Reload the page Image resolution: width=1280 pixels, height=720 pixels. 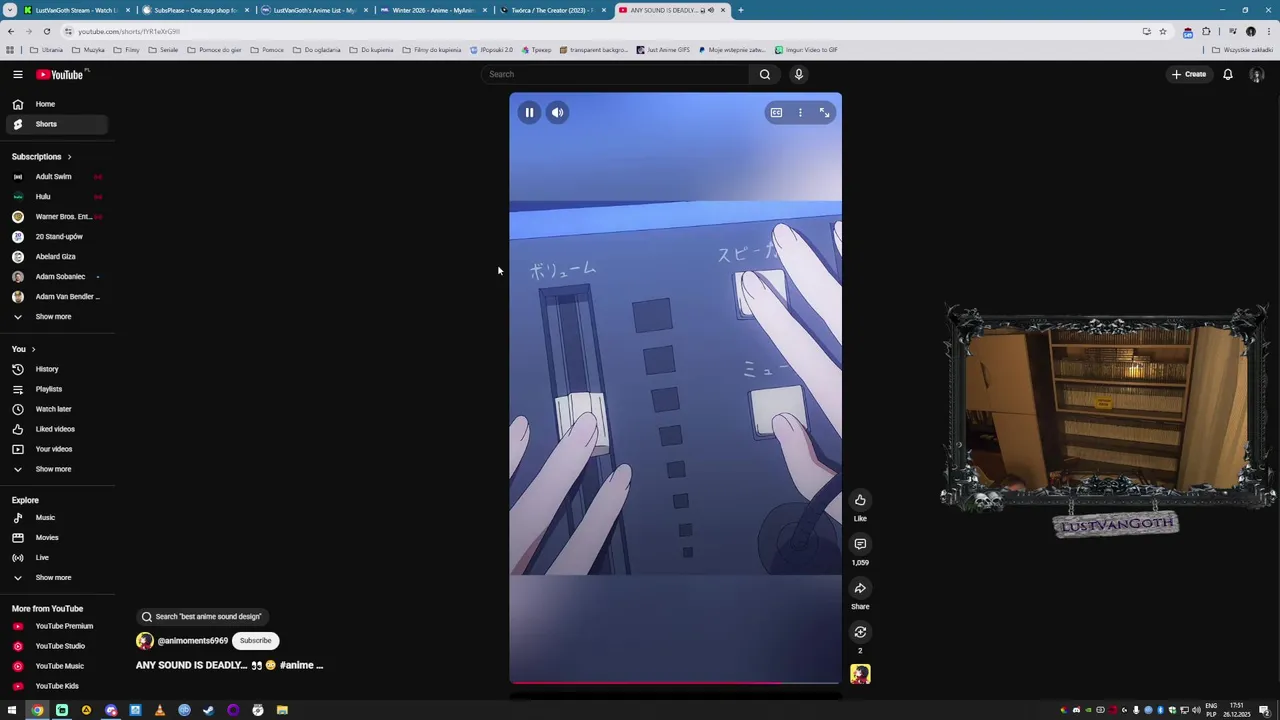[x=46, y=31]
